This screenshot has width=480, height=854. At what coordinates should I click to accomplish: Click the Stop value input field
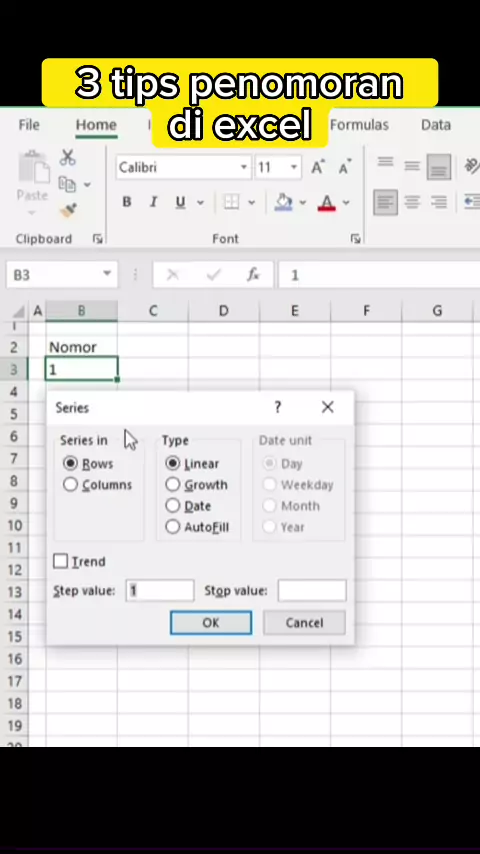(x=312, y=590)
